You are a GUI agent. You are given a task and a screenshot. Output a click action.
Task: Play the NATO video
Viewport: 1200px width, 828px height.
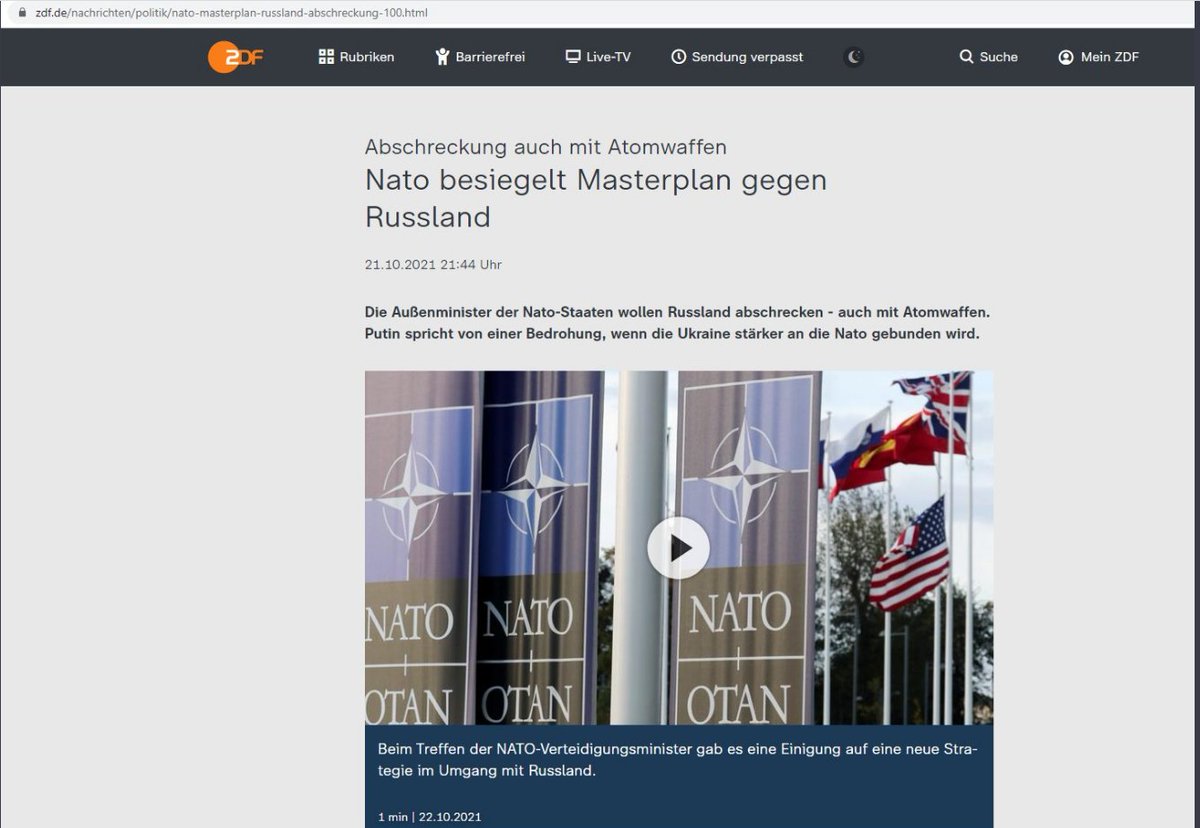(678, 548)
